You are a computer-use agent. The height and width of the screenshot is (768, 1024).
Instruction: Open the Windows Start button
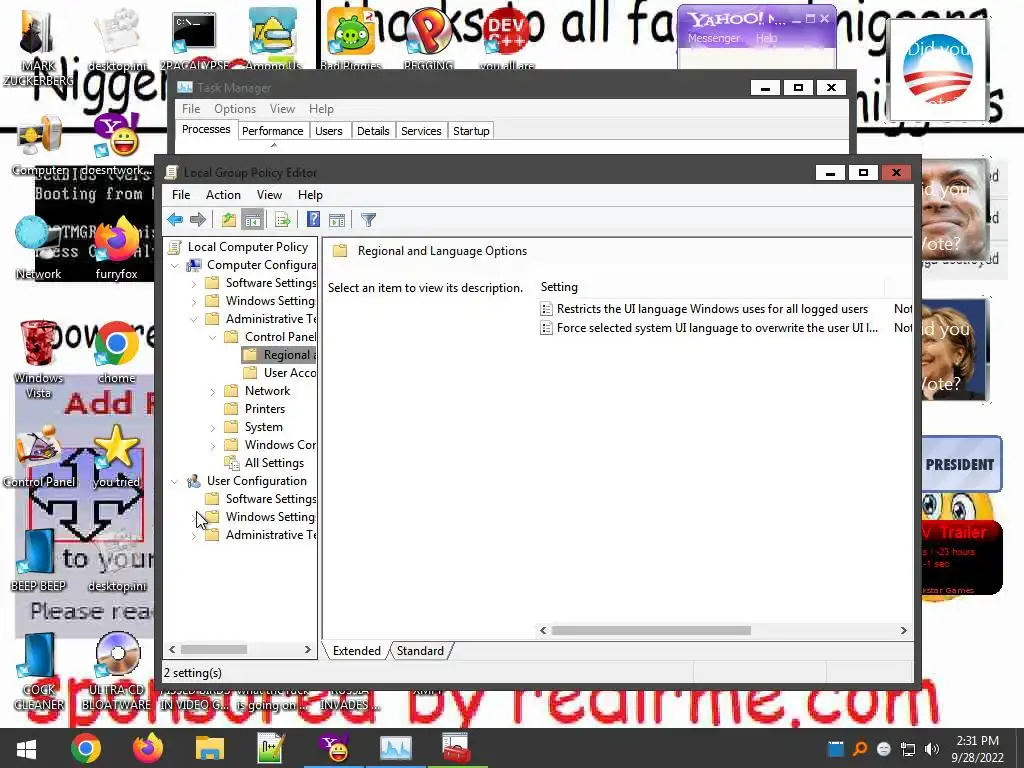[x=26, y=748]
